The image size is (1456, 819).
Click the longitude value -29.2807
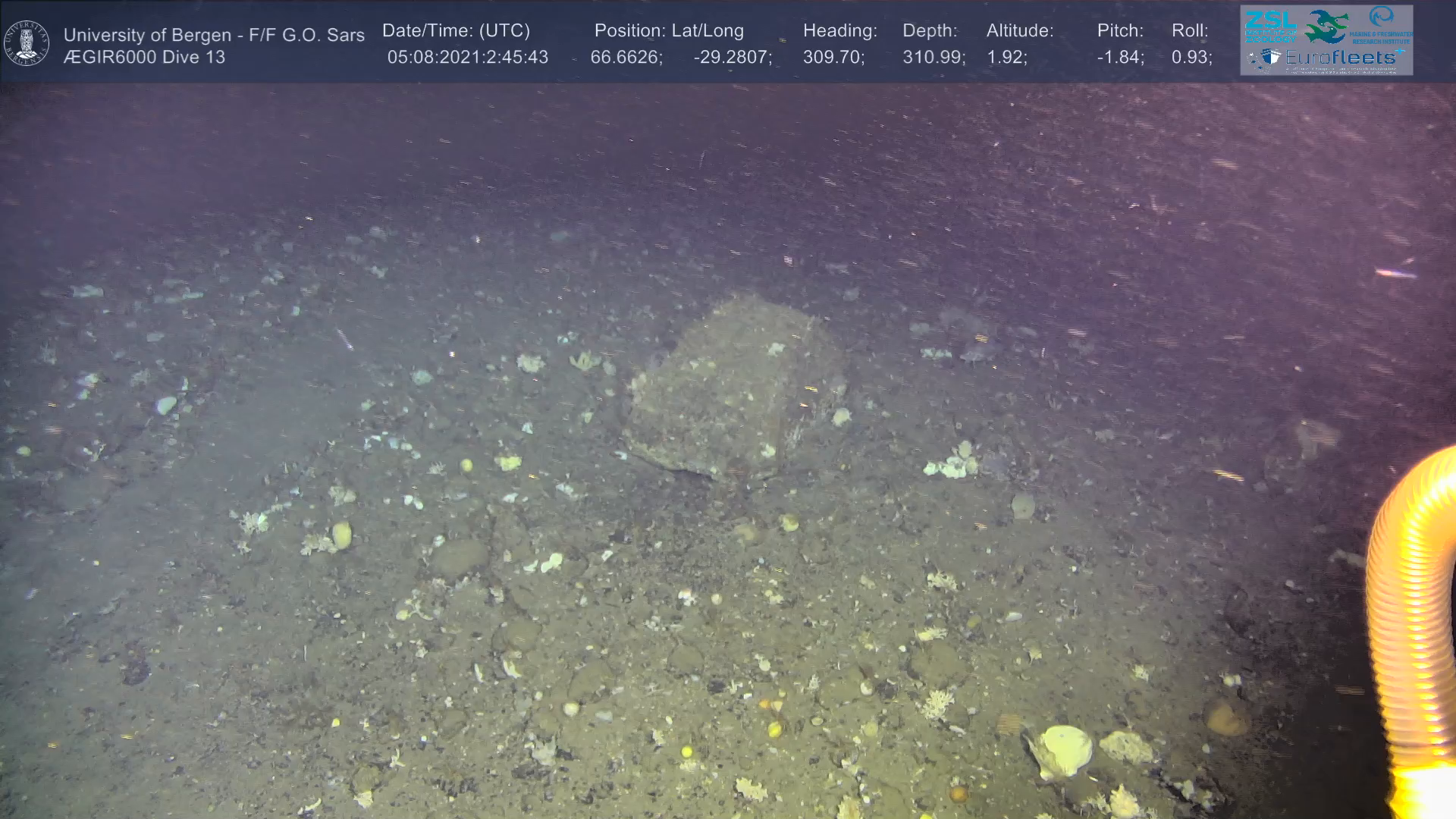732,58
